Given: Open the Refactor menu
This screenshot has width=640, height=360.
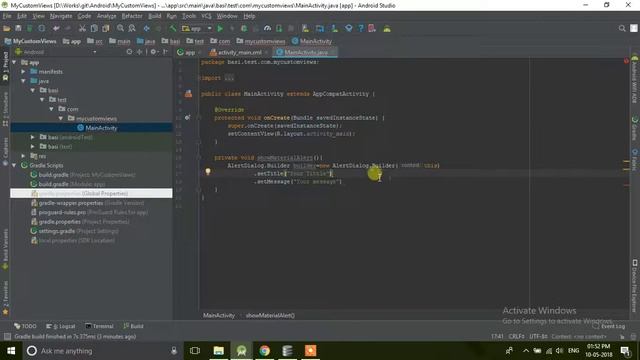Looking at the screenshot, I should (132, 16).
